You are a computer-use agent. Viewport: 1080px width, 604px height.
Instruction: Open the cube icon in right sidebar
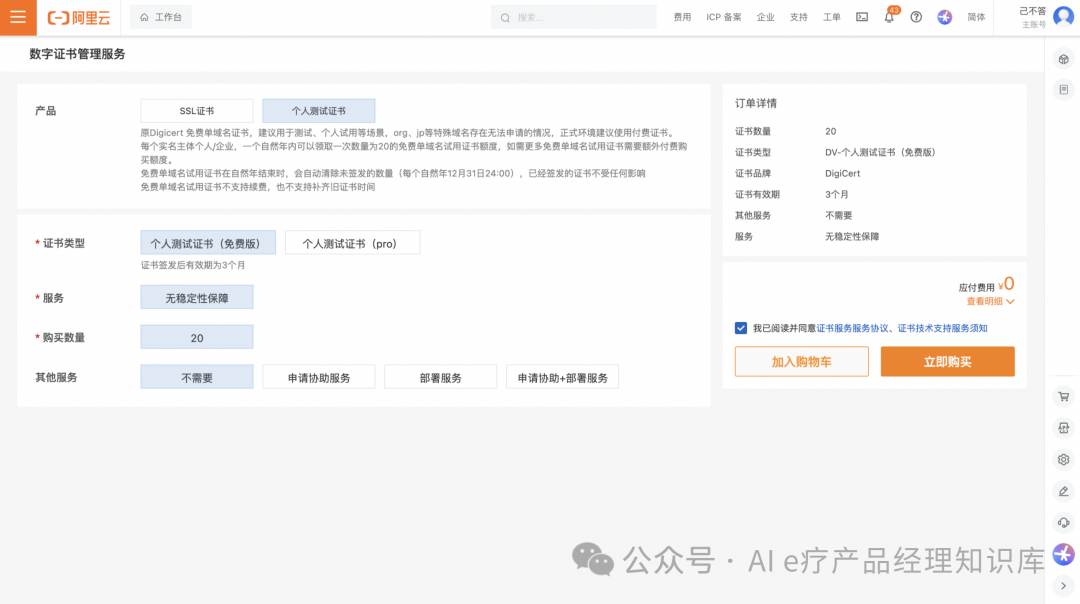click(1063, 59)
